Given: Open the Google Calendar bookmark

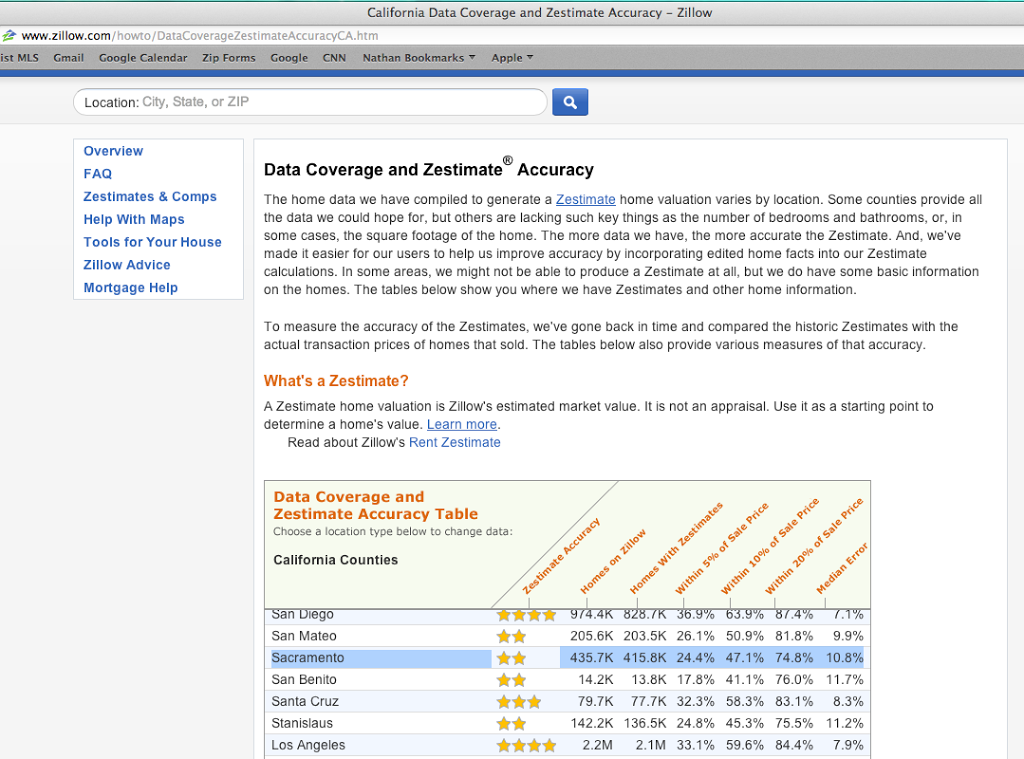Looking at the screenshot, I should [143, 57].
